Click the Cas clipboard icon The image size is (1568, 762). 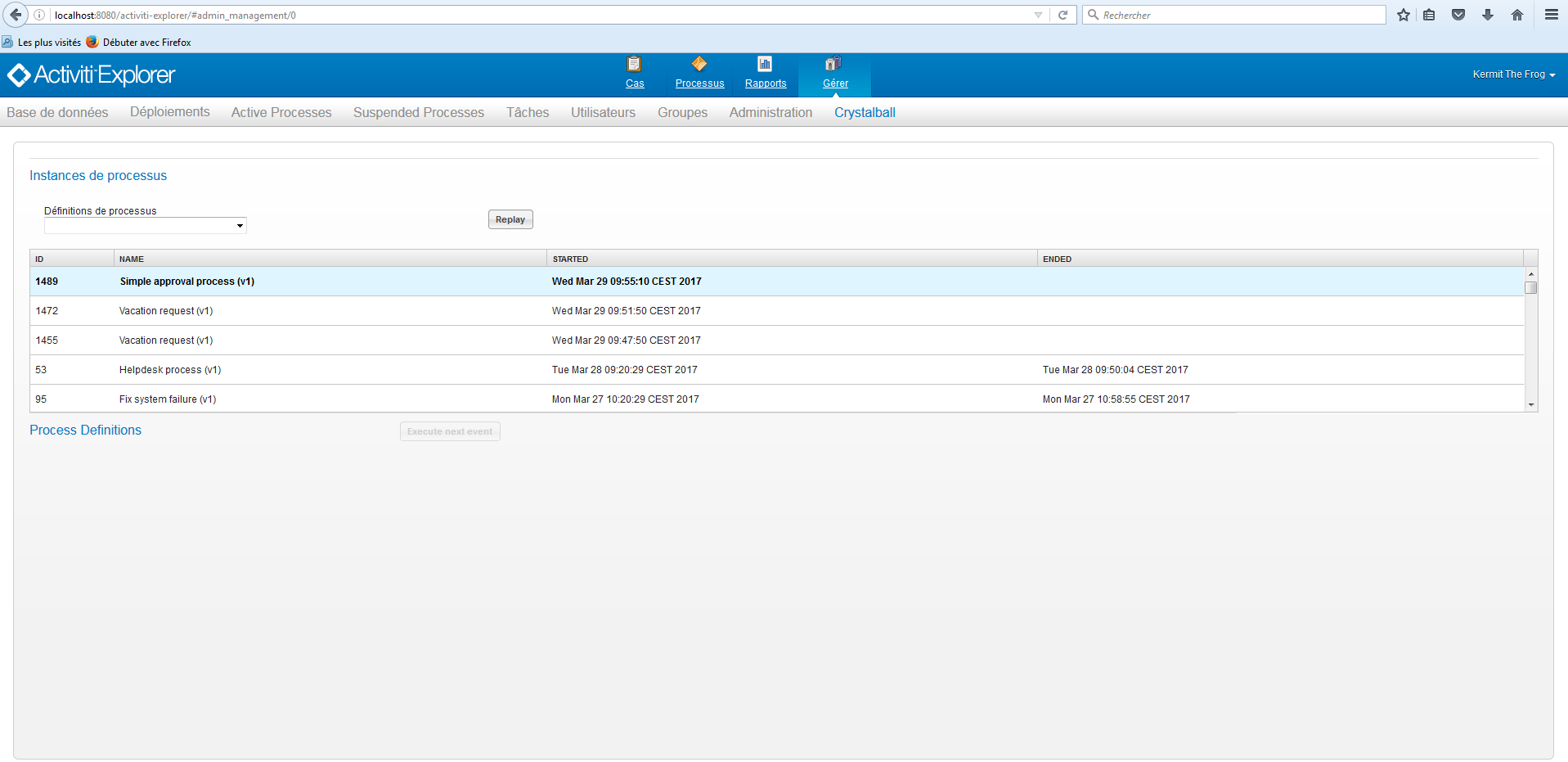coord(634,64)
